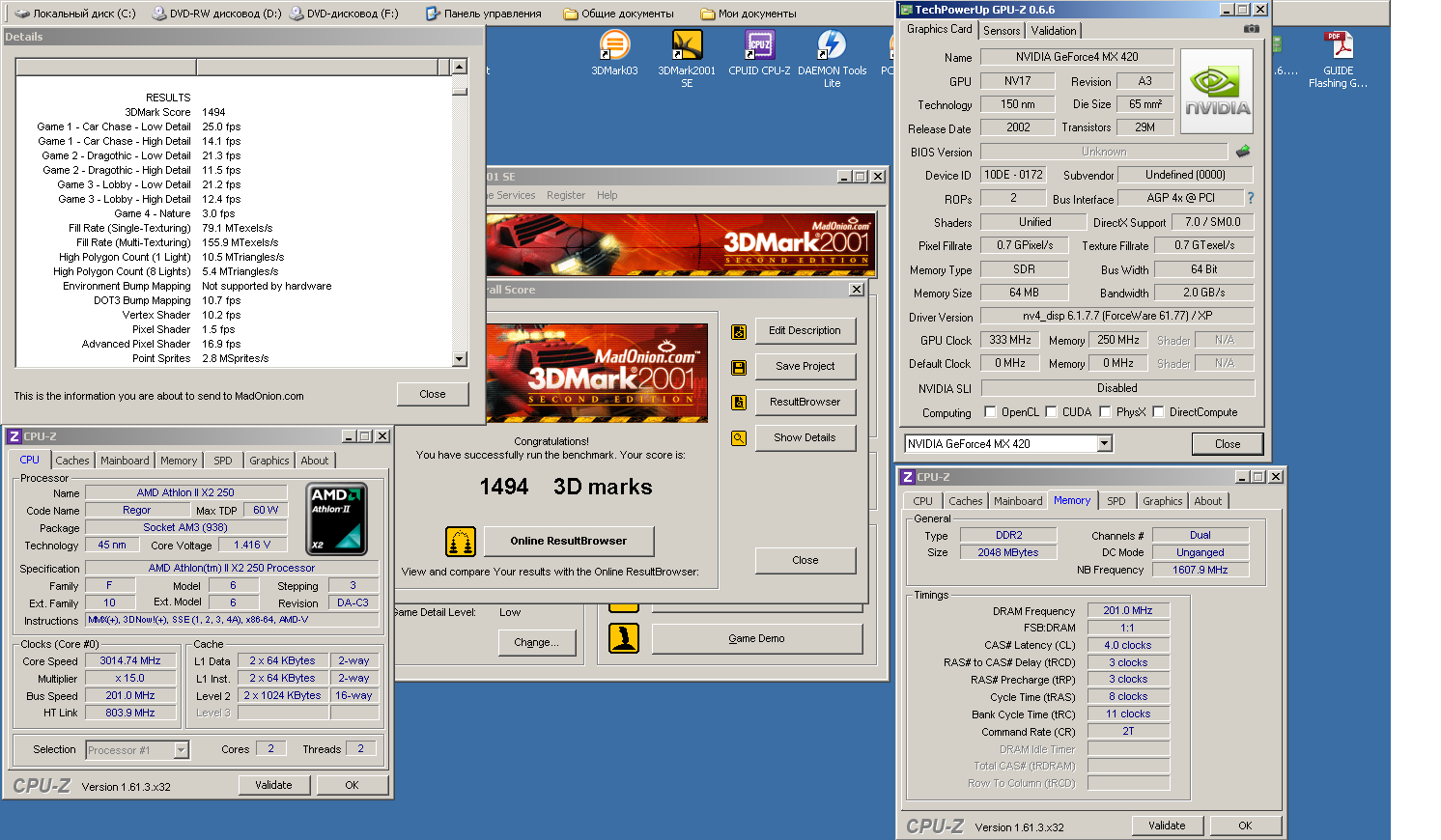Click the Edit Description button

coord(805,331)
